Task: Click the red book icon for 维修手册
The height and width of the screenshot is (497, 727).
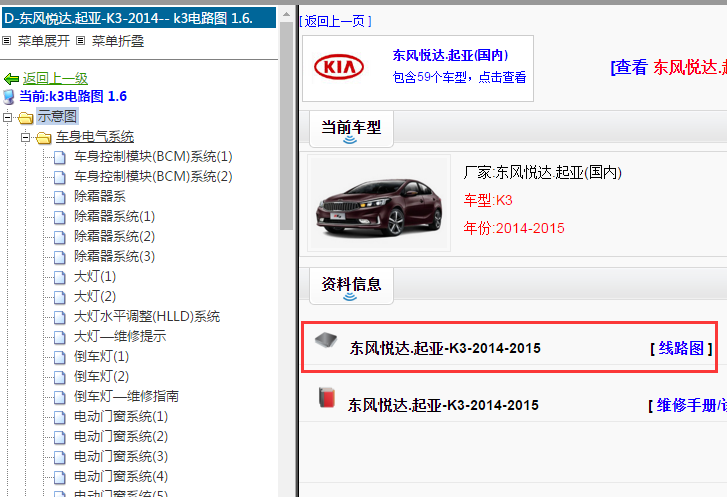Action: (327, 398)
